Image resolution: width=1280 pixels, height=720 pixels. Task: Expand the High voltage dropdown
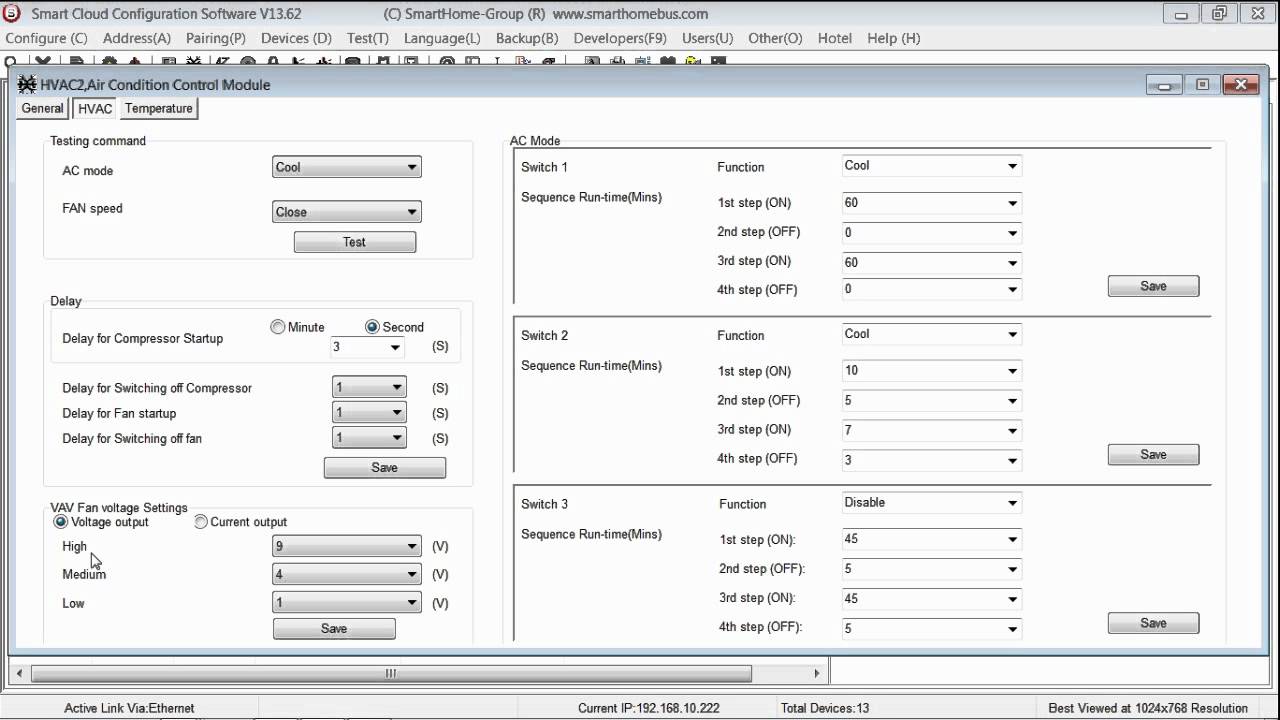(x=346, y=546)
